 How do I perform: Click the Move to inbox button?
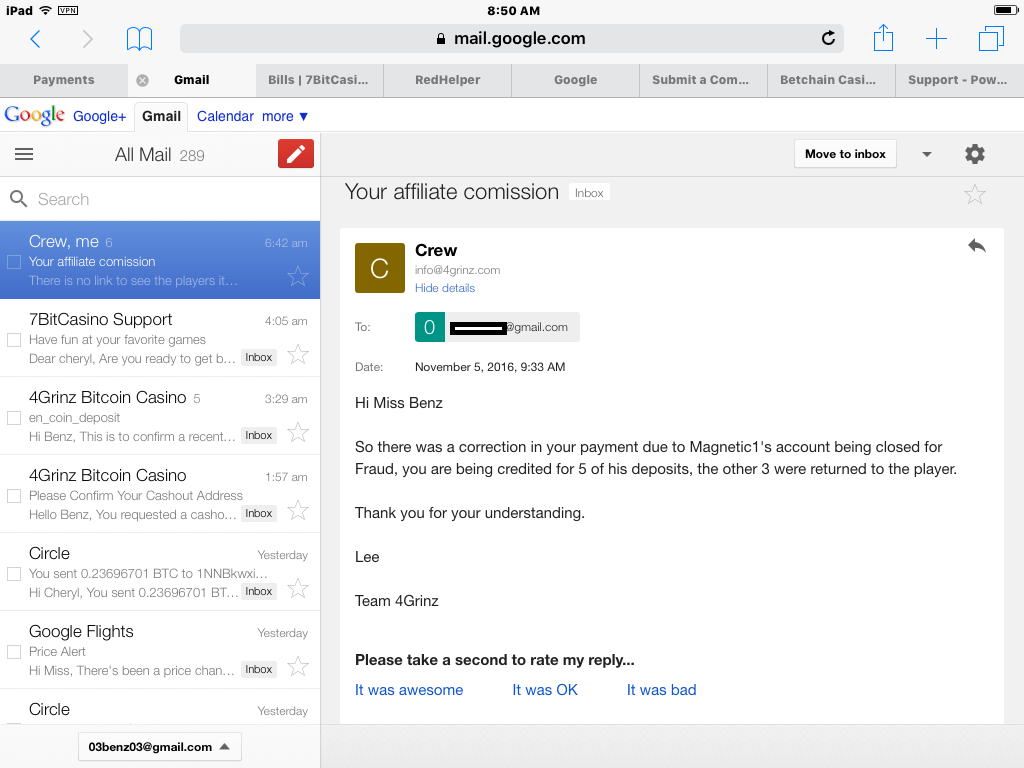click(845, 154)
